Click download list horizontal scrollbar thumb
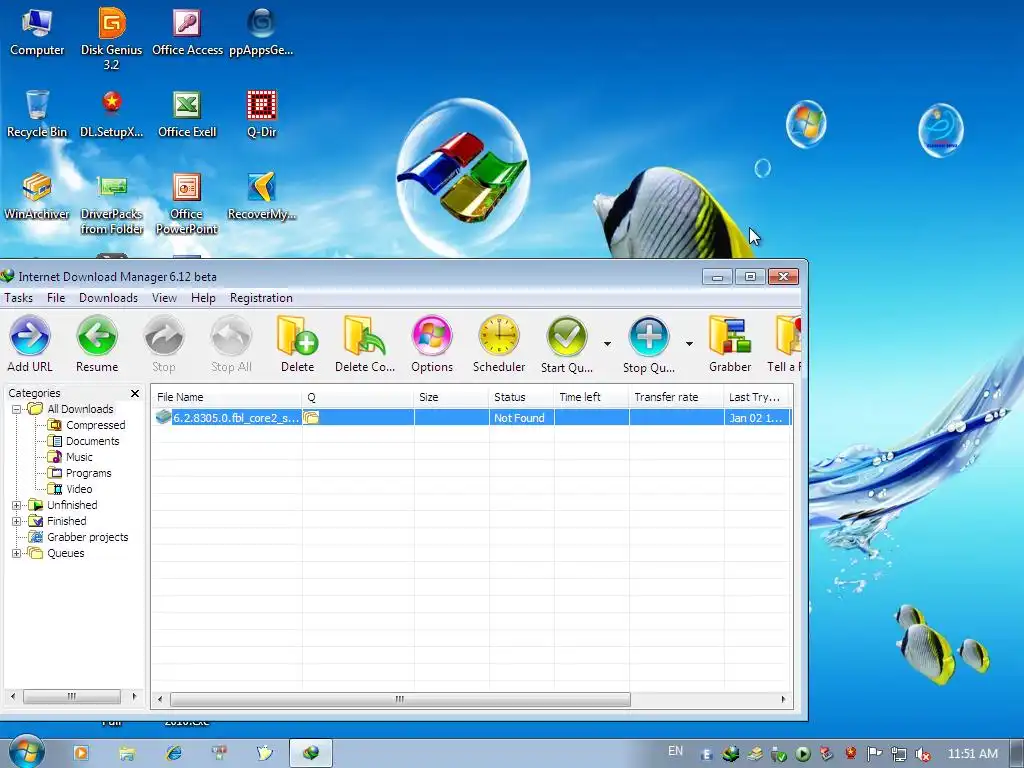Image resolution: width=1024 pixels, height=768 pixels. 400,699
